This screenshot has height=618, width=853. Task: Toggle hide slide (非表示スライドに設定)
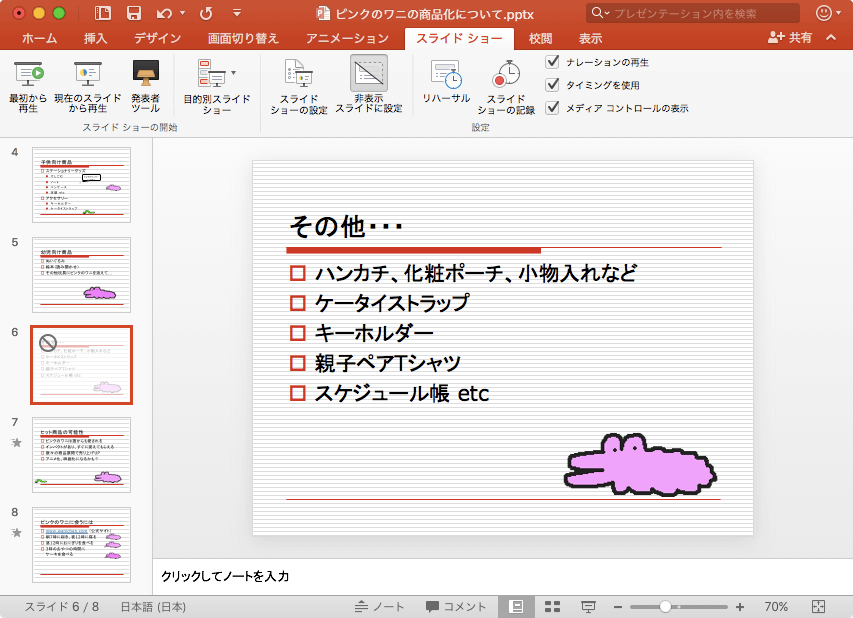(368, 85)
